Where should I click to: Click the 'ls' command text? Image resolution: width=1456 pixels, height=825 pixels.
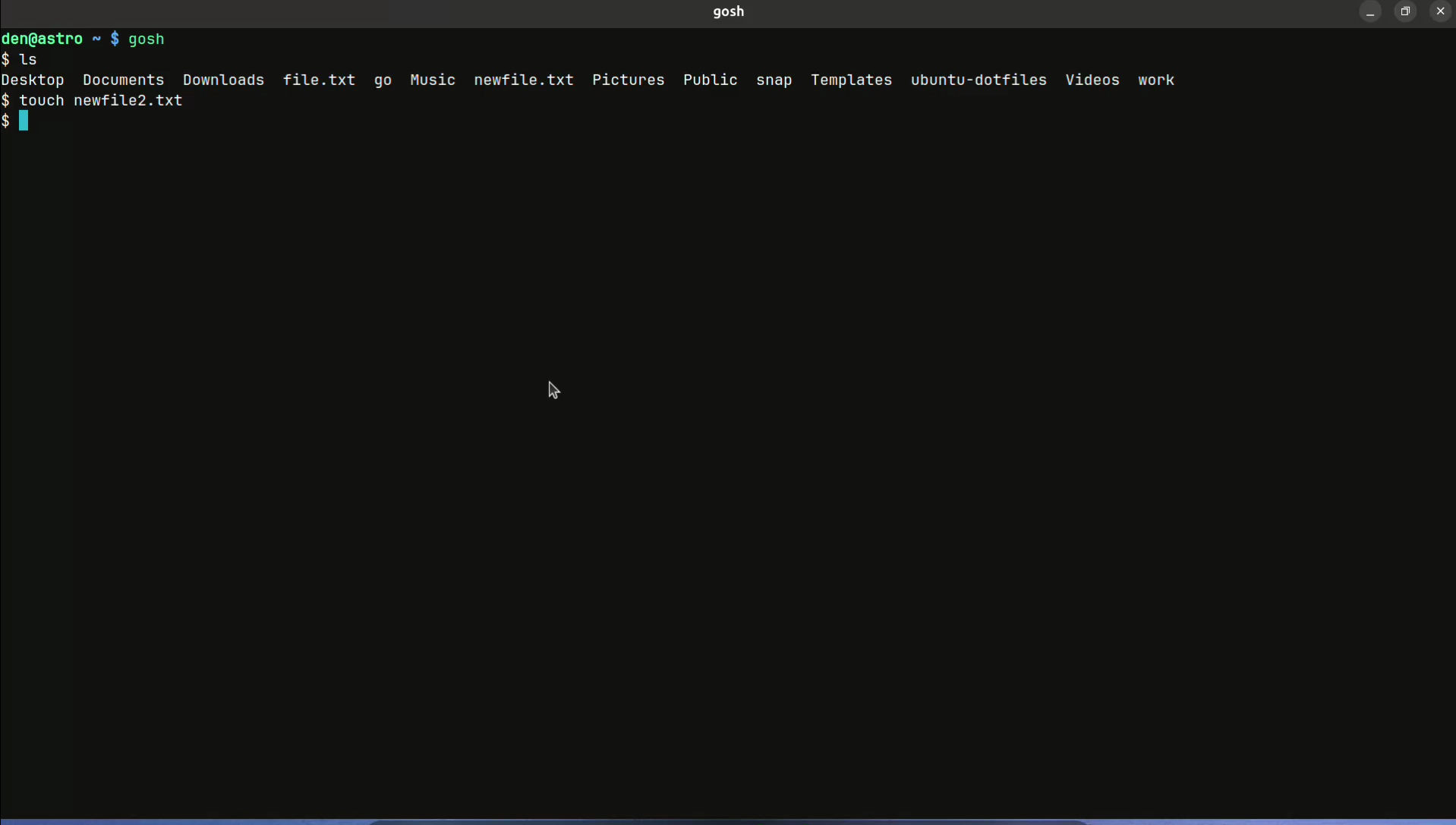28,59
